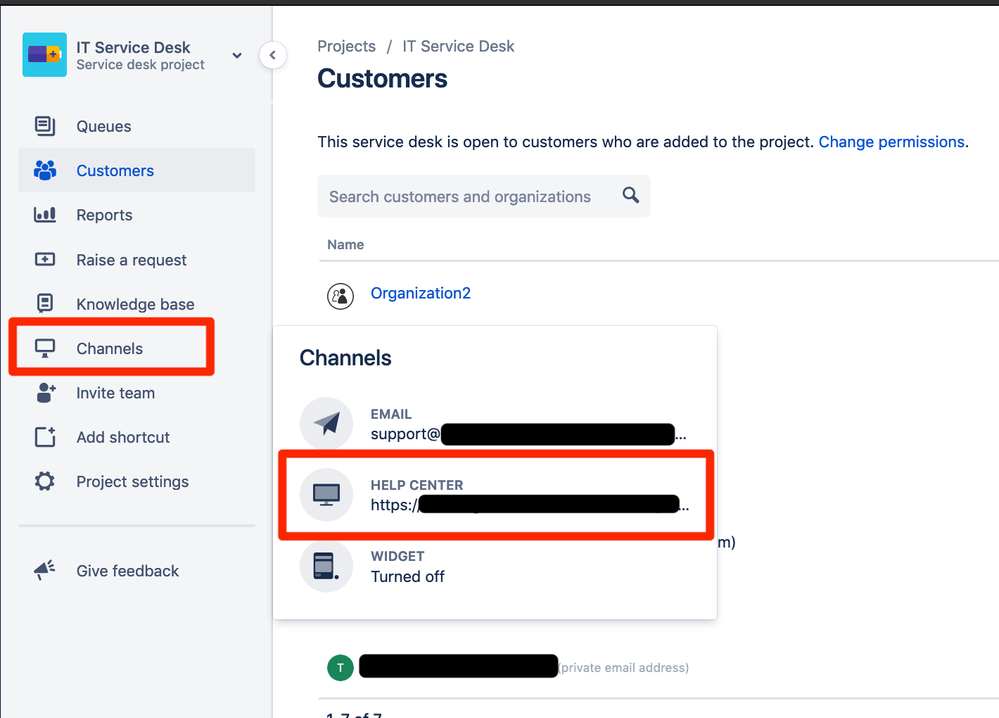Screen dimensions: 999x718
Task: Open the Queues icon in sidebar
Action: pyautogui.click(x=44, y=126)
